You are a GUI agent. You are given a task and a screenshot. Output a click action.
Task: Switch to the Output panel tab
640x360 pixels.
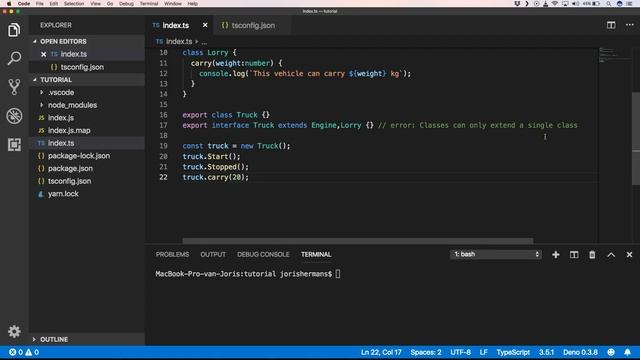click(213, 255)
